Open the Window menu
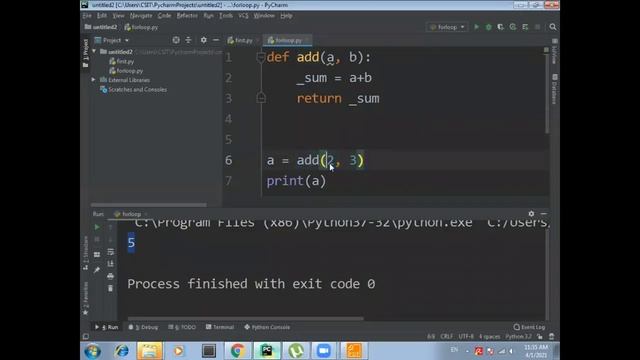Screen dimensions: 640x360 (264, 16)
